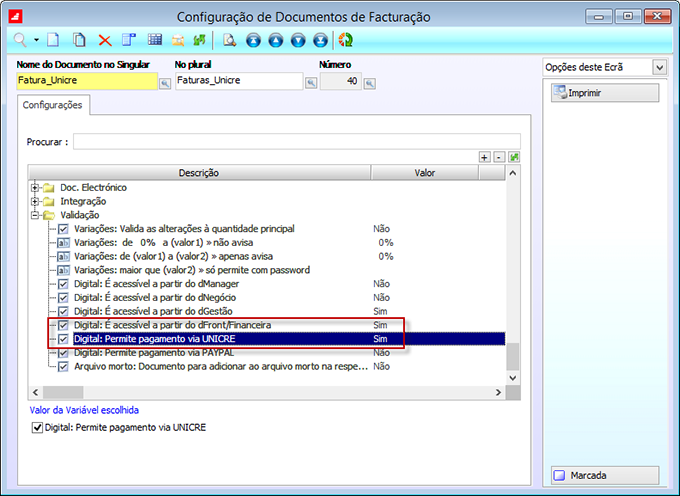Viewport: 680px width, 496px height.
Task: Click the Nome do Documento no Singular field
Action: click(x=87, y=81)
